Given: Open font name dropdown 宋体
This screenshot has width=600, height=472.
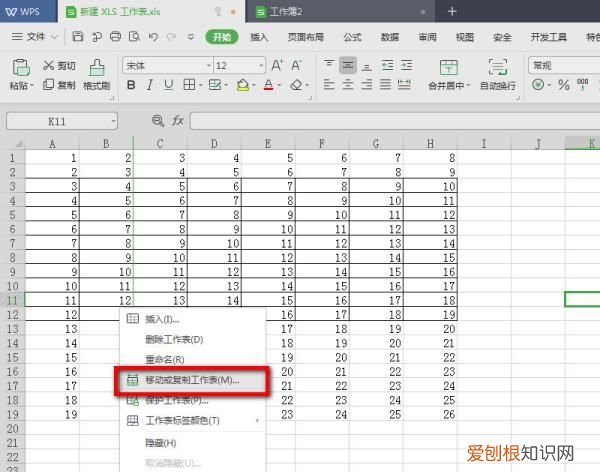Looking at the screenshot, I should (x=209, y=66).
